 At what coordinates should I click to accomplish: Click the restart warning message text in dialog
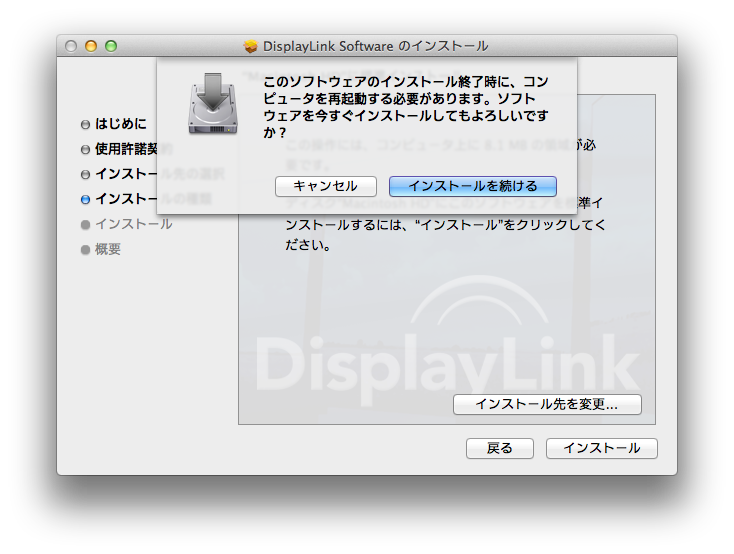click(405, 107)
